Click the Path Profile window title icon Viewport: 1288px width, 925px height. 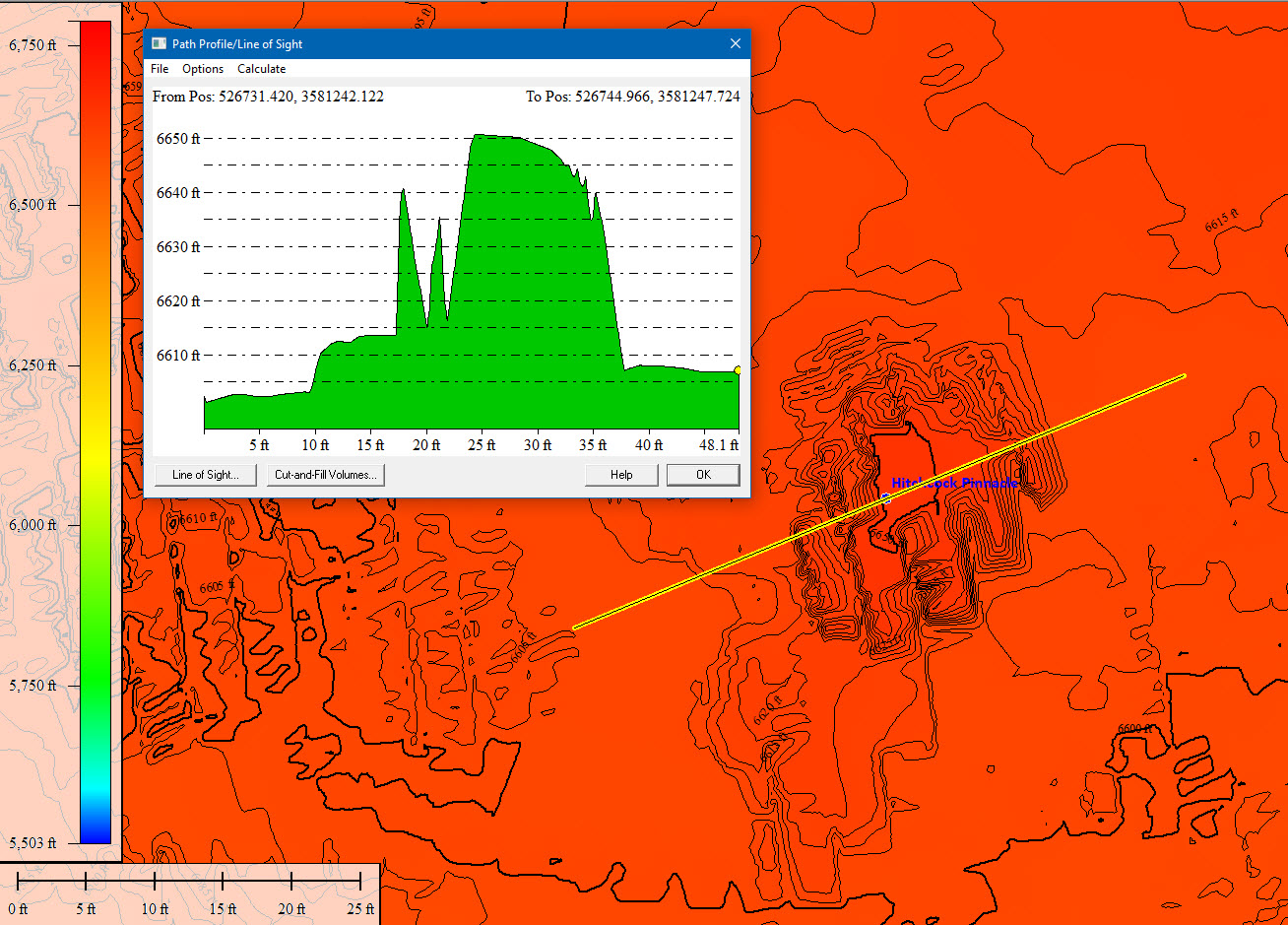159,44
